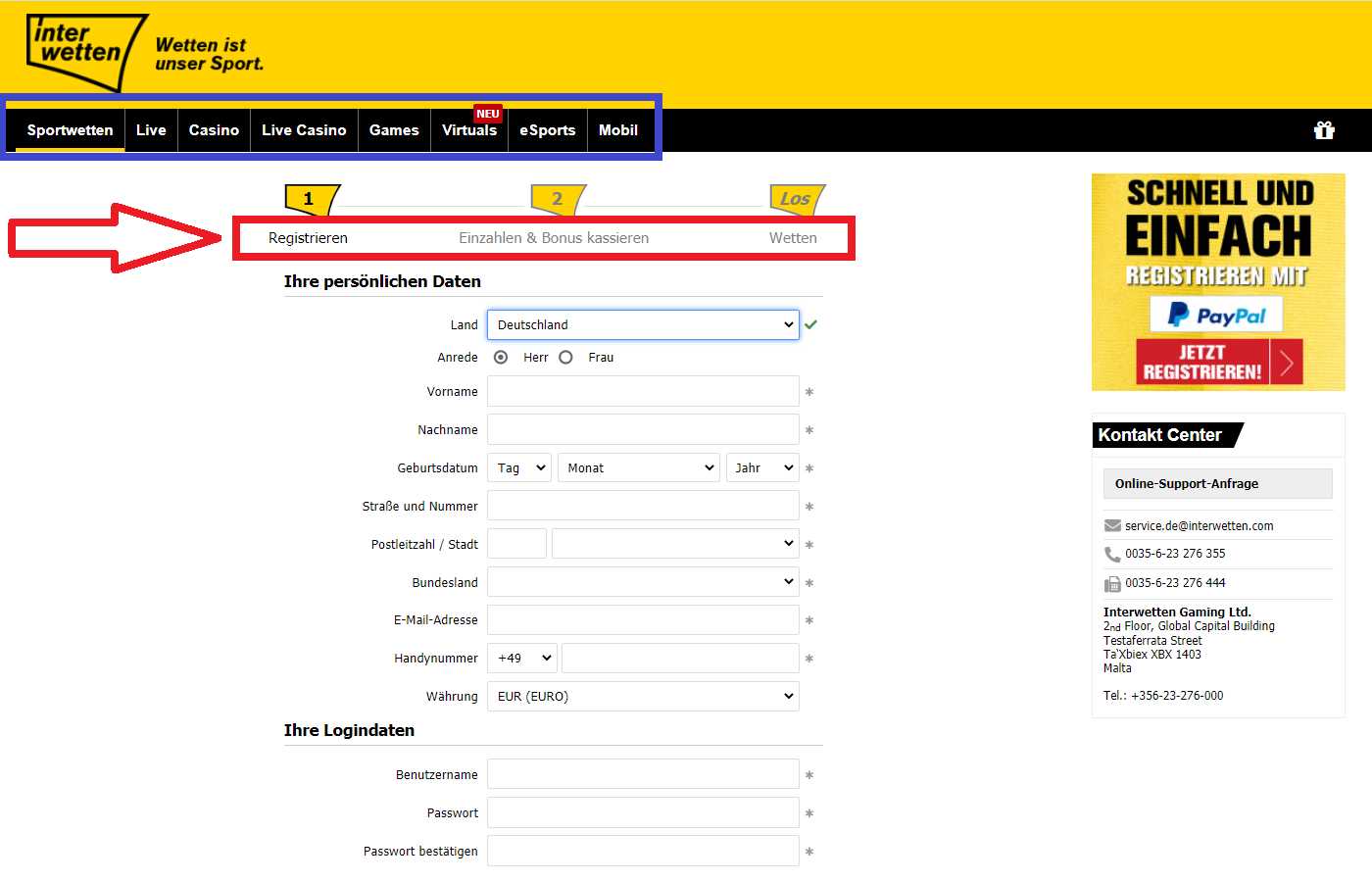The width and height of the screenshot is (1372, 882).
Task: Open the Tag day dropdown
Action: point(519,467)
